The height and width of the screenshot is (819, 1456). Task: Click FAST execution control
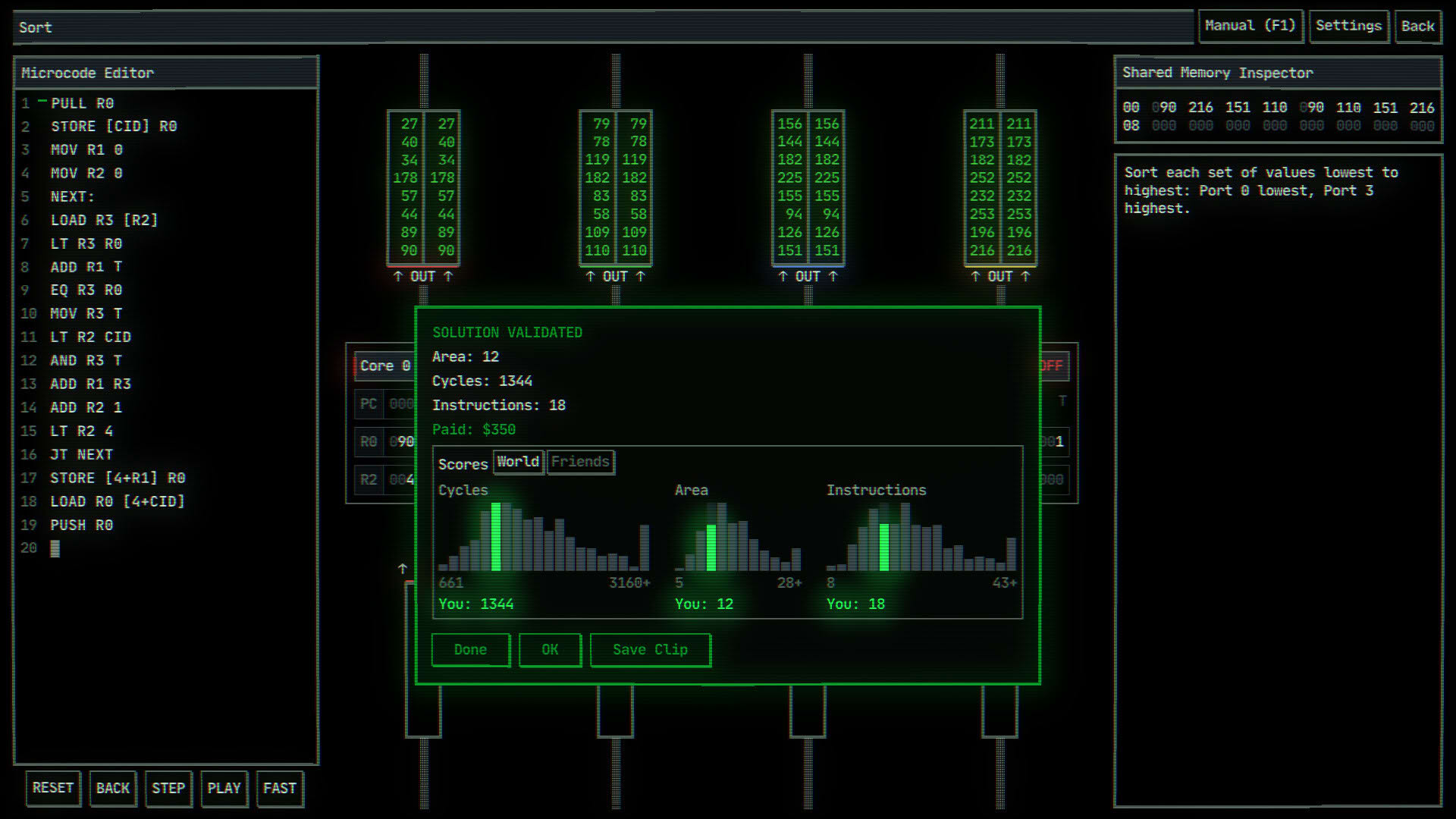[x=280, y=788]
